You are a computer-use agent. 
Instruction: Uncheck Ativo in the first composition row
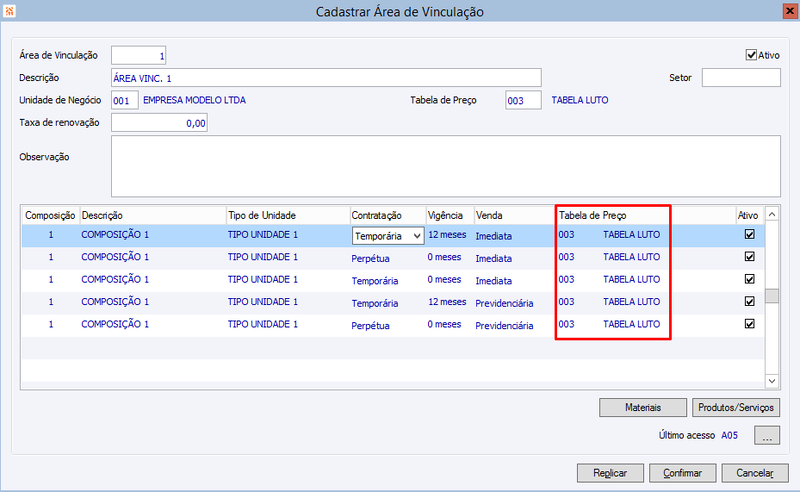(749, 234)
